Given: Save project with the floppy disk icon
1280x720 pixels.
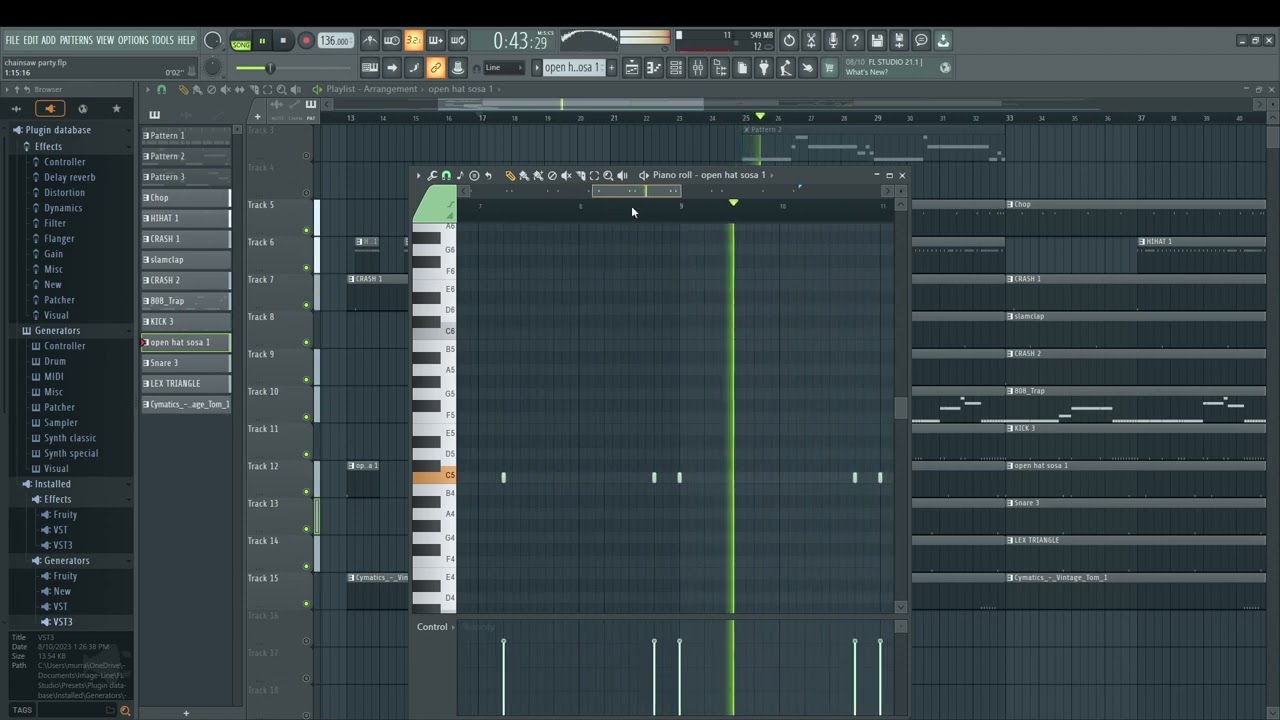Looking at the screenshot, I should click(877, 41).
